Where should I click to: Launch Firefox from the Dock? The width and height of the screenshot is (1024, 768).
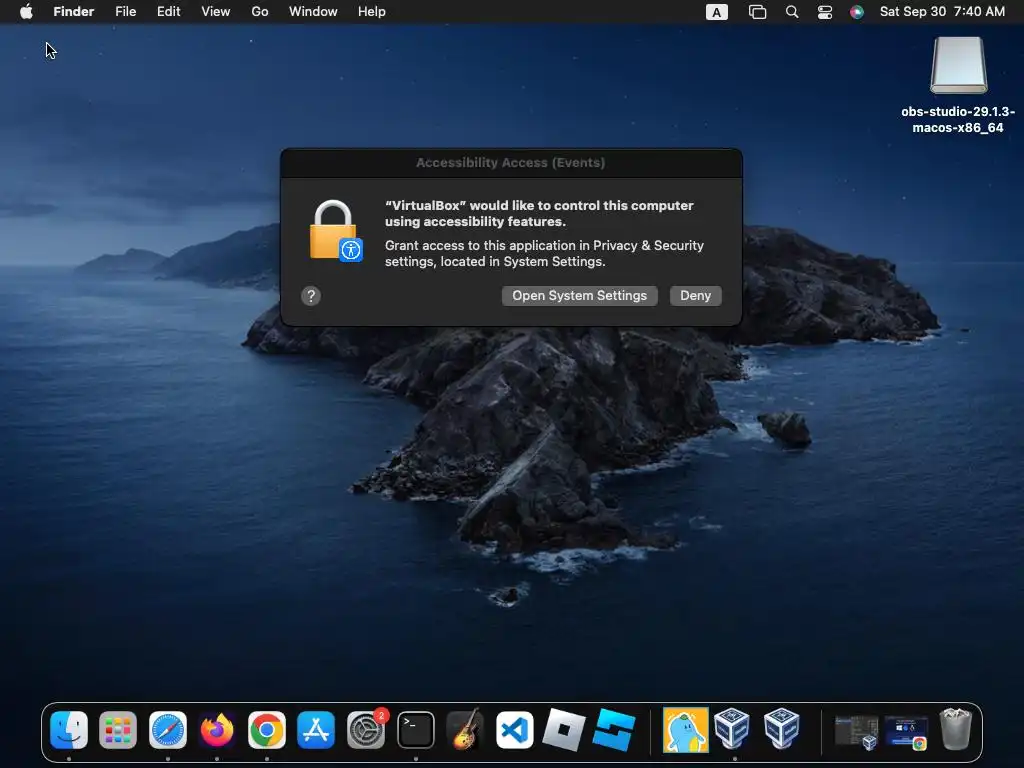[x=217, y=729]
